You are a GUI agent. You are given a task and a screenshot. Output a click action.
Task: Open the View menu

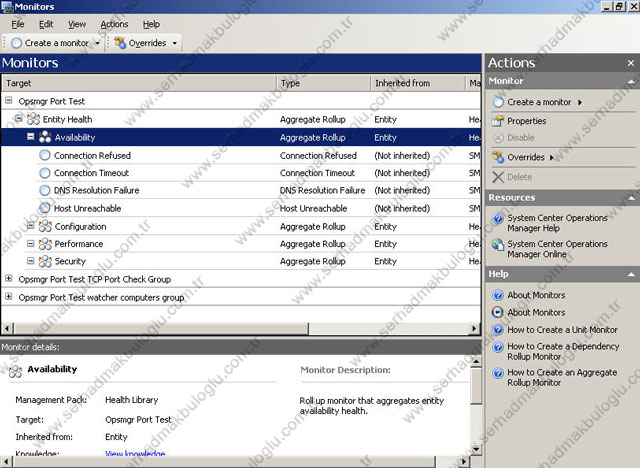77,24
